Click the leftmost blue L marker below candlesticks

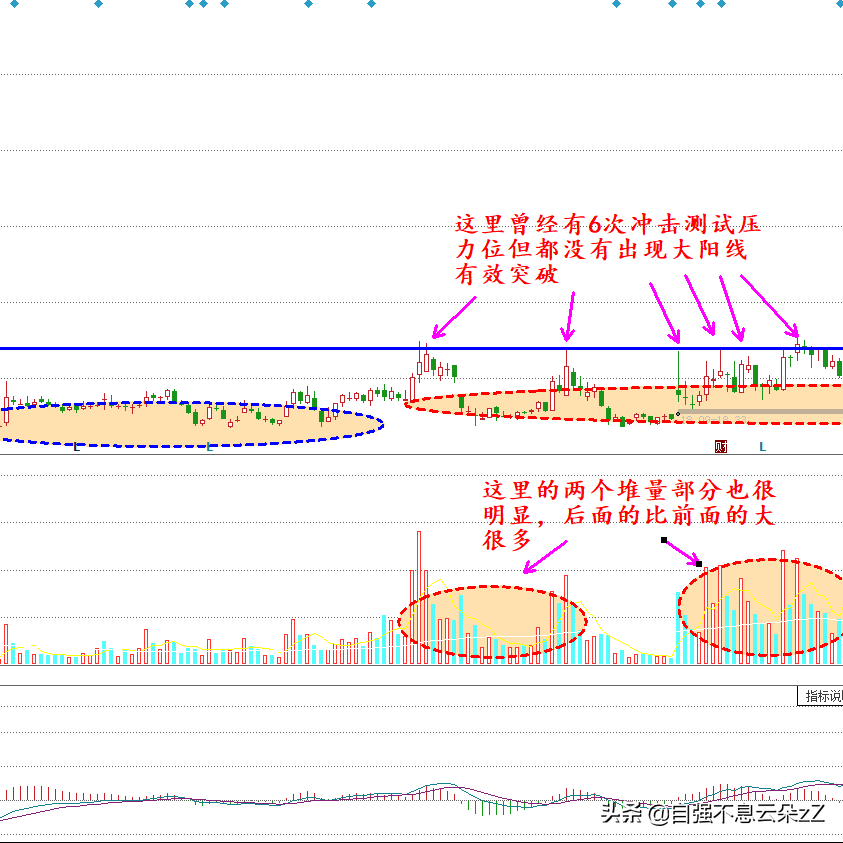tap(76, 446)
